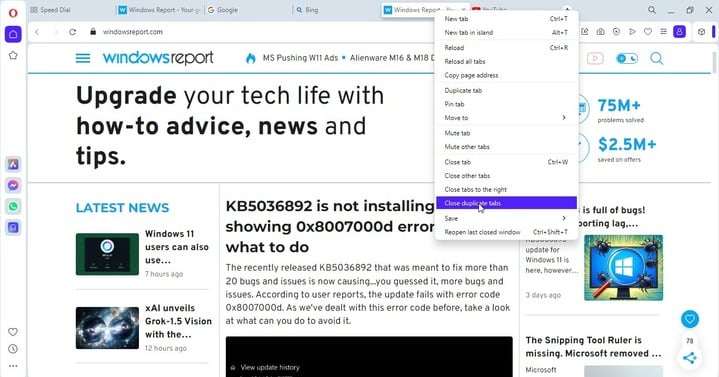Image resolution: width=719 pixels, height=377 pixels.
Task: Expand the Save submenu
Action: pos(506,218)
